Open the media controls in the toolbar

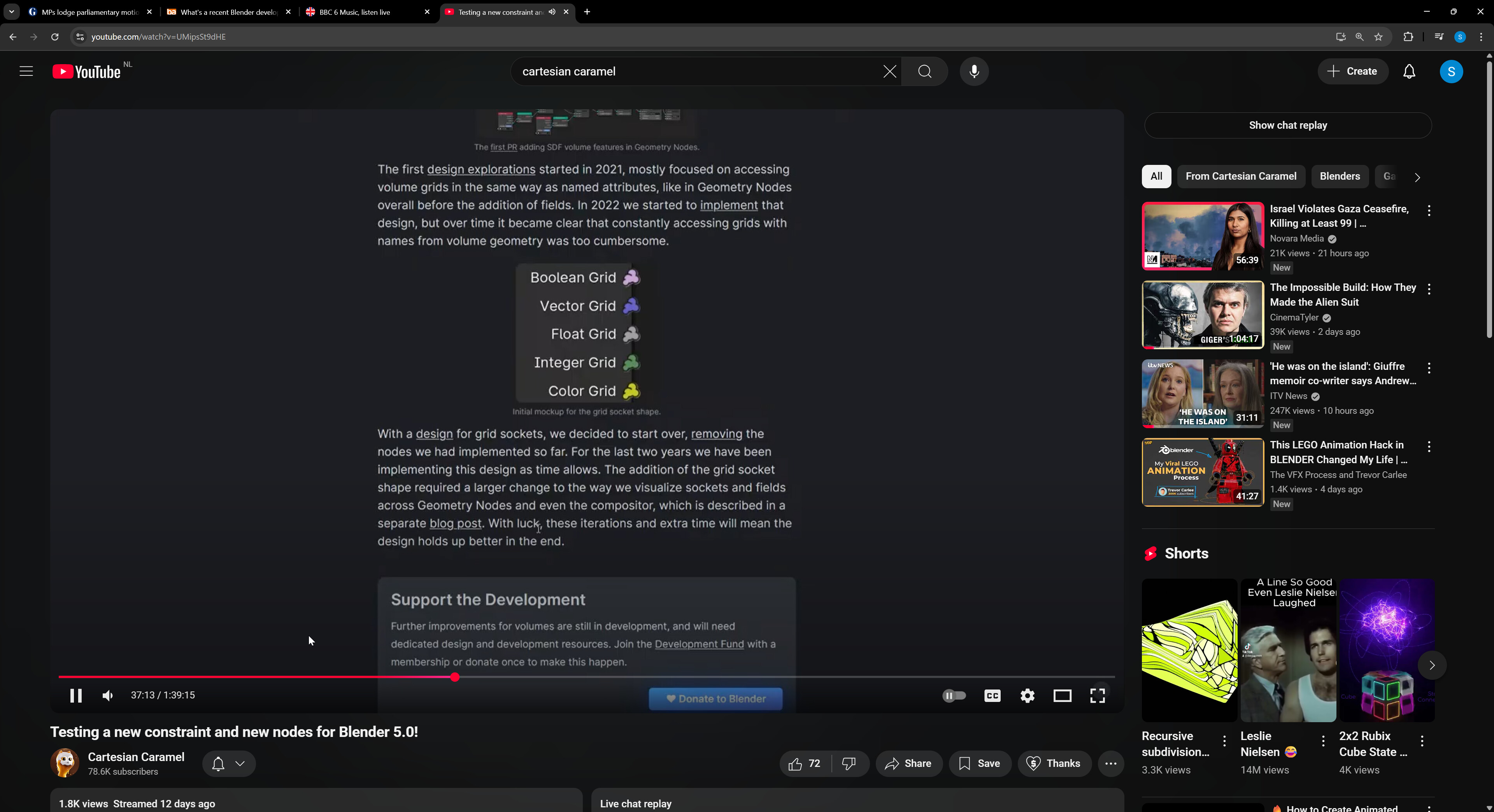(1439, 37)
